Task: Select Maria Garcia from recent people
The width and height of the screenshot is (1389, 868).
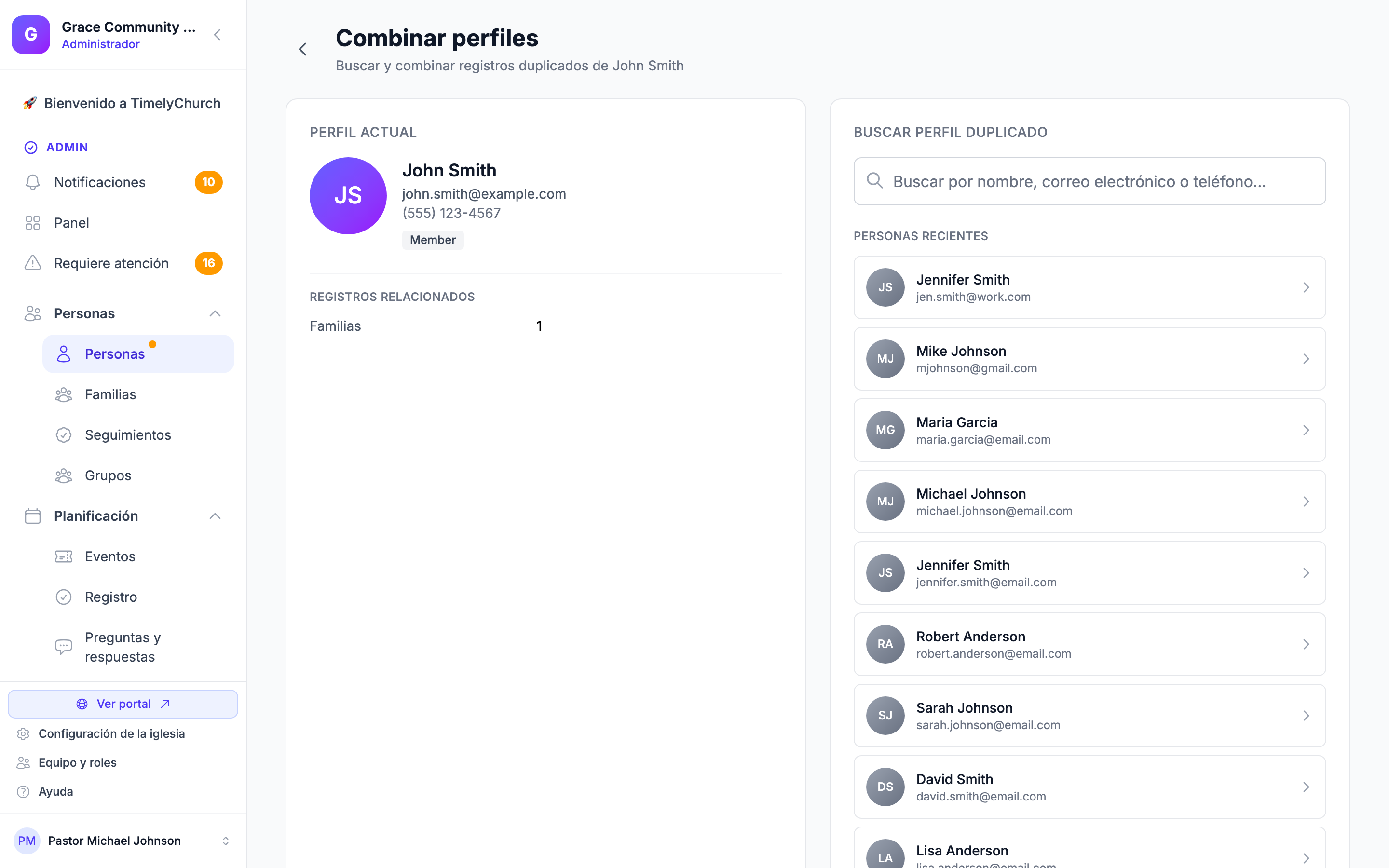Action: 1089,430
